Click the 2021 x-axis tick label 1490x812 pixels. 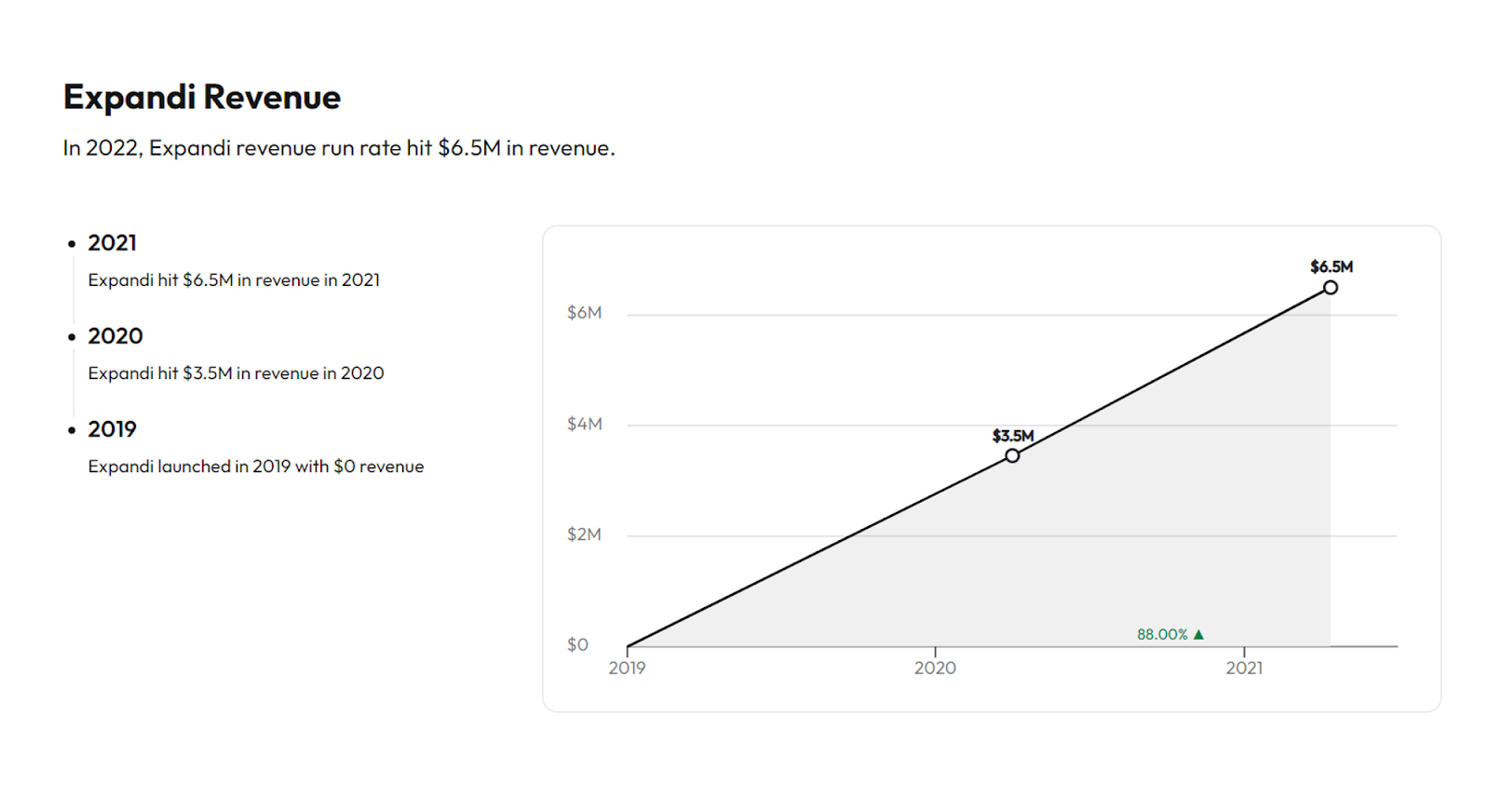point(1244,668)
